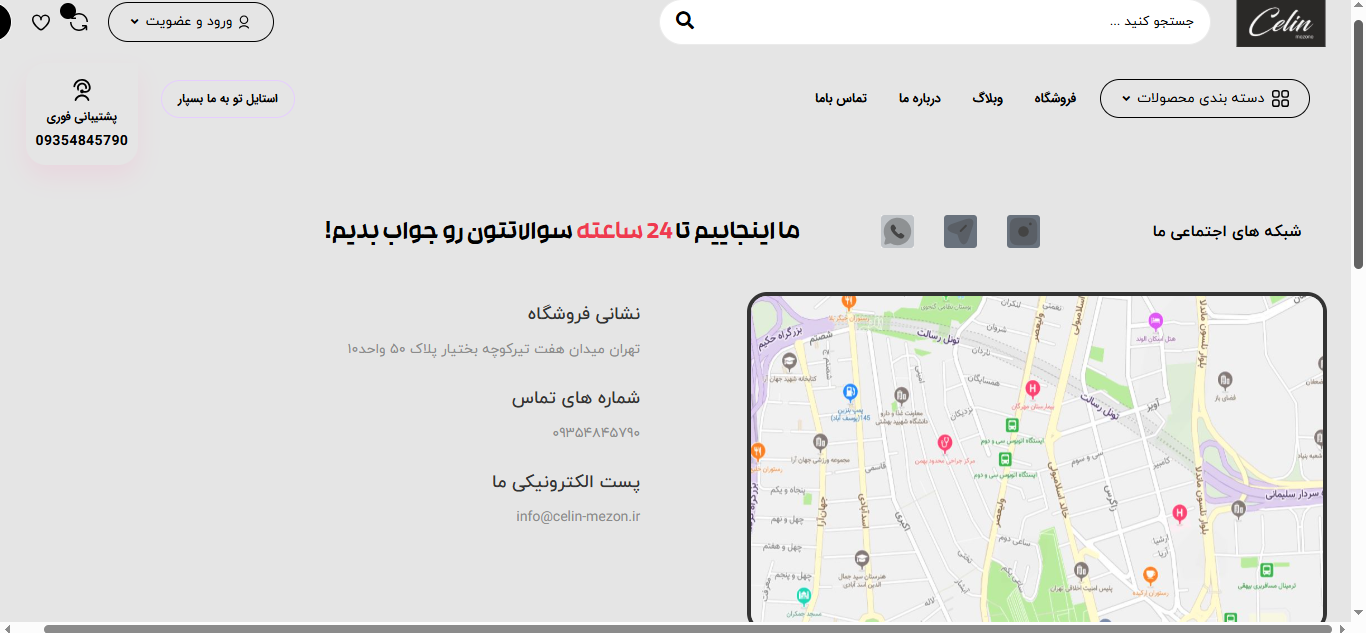This screenshot has height=633, width=1366.
Task: Click the compare refresh arrows icon
Action: click(78, 21)
